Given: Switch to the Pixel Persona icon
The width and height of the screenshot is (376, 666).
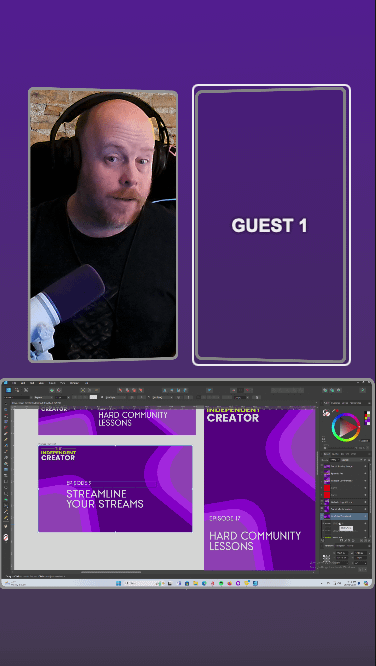Looking at the screenshot, I should coord(17,390).
